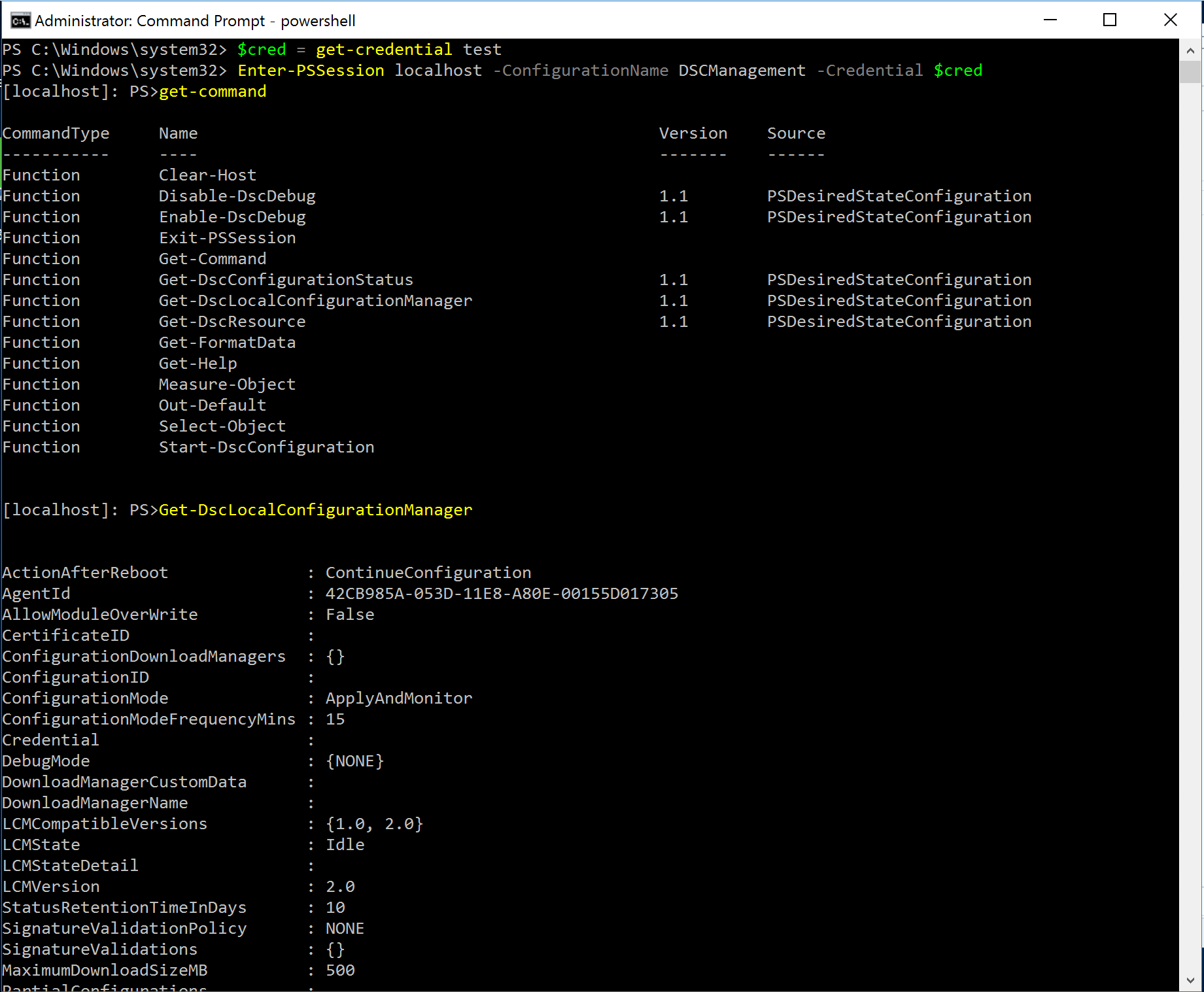Click the 'Start-DscConfiguration' function name
Viewport: 1204px width, 992px height.
point(266,447)
